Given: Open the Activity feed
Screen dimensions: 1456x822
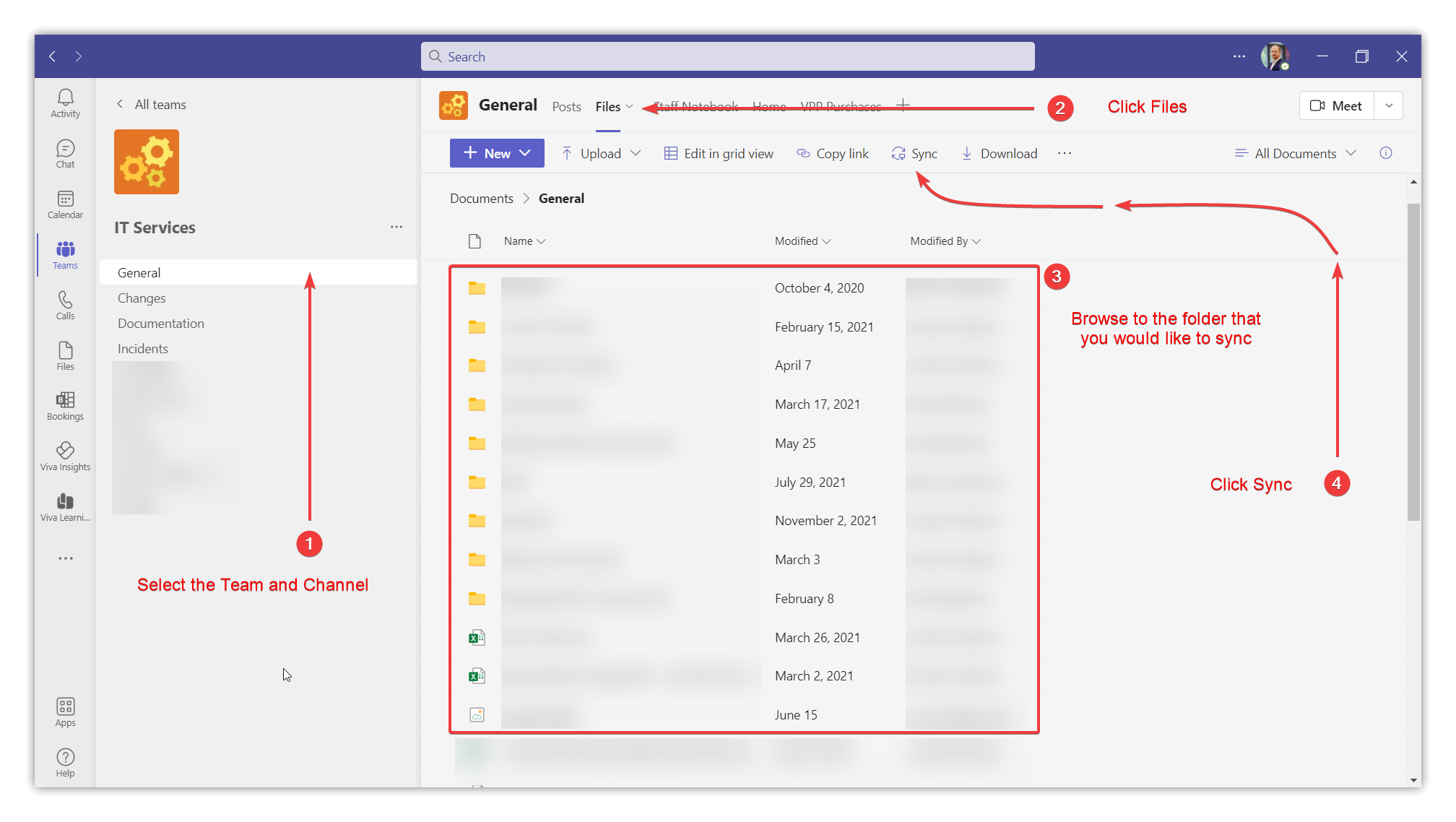Looking at the screenshot, I should pos(65,103).
